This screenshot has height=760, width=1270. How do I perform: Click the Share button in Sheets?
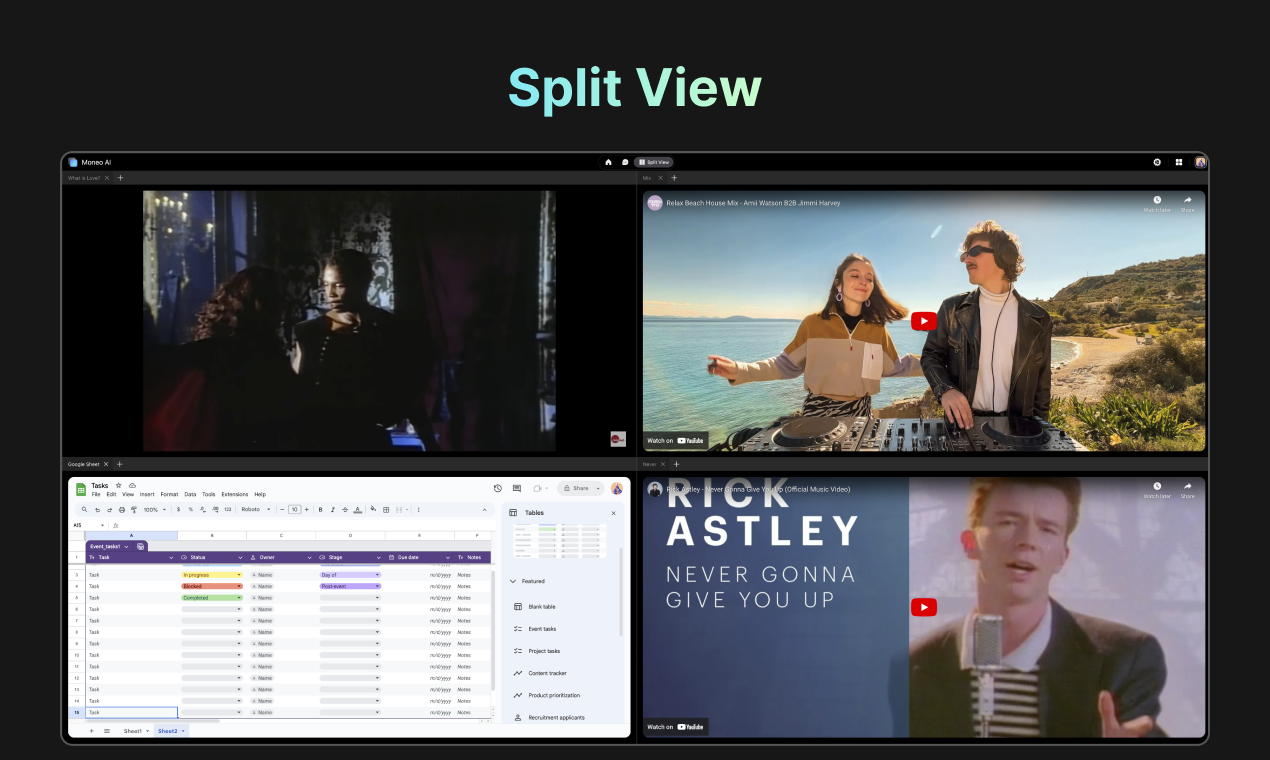pos(577,488)
